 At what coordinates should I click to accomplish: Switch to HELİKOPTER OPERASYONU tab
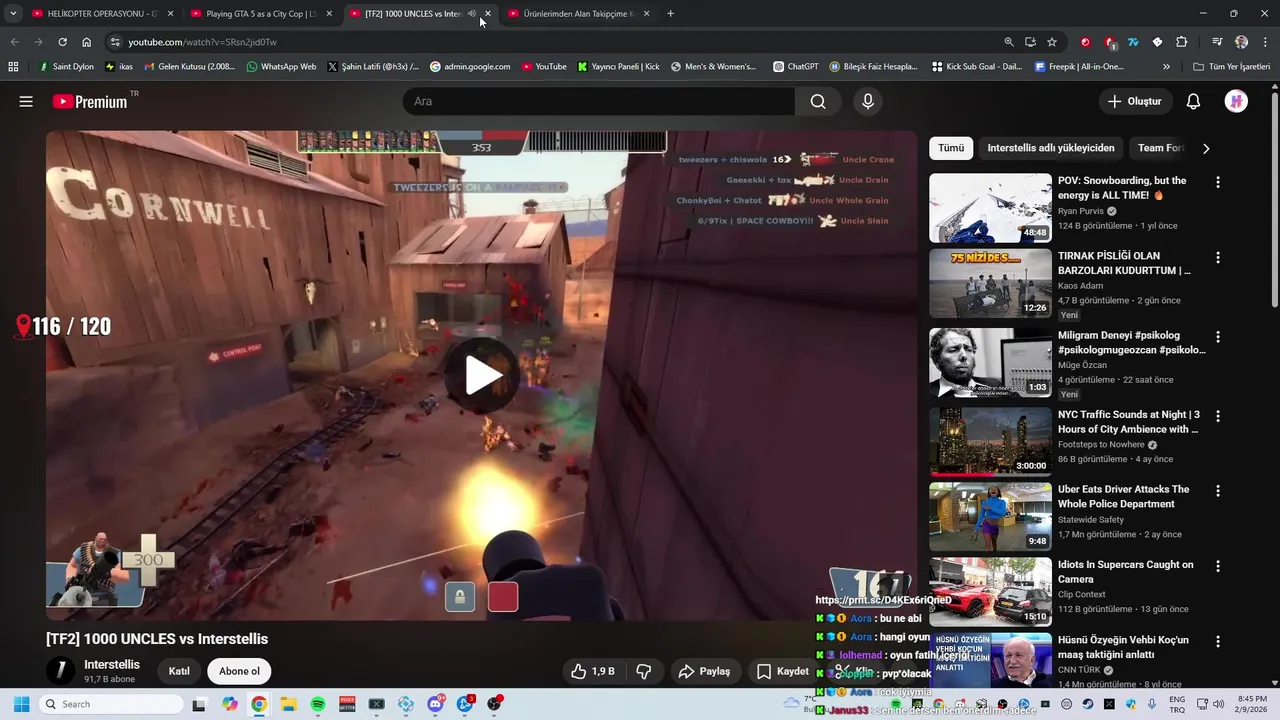[x=102, y=14]
